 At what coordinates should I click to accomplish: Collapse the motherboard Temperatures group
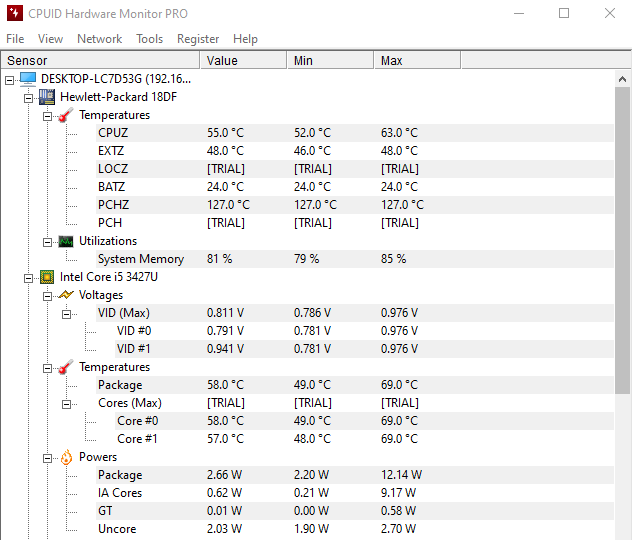pyautogui.click(x=47, y=116)
